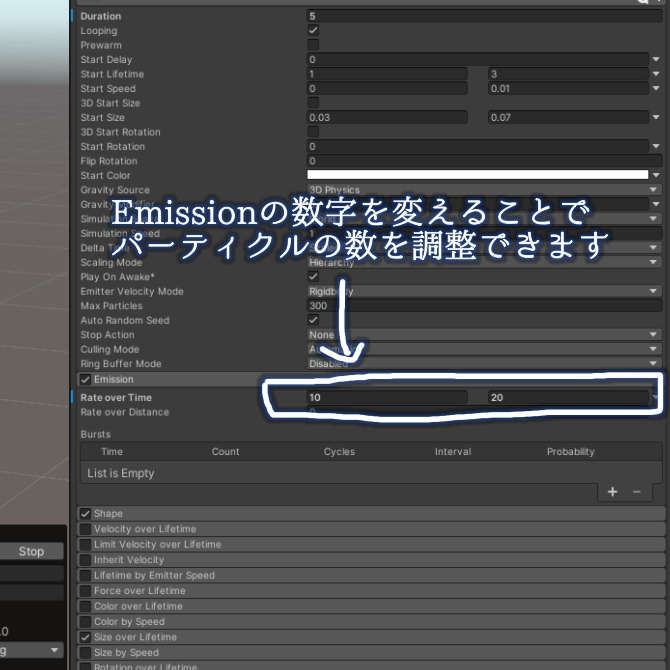
Task: Open the Scaling Mode dropdown
Action: point(485,262)
